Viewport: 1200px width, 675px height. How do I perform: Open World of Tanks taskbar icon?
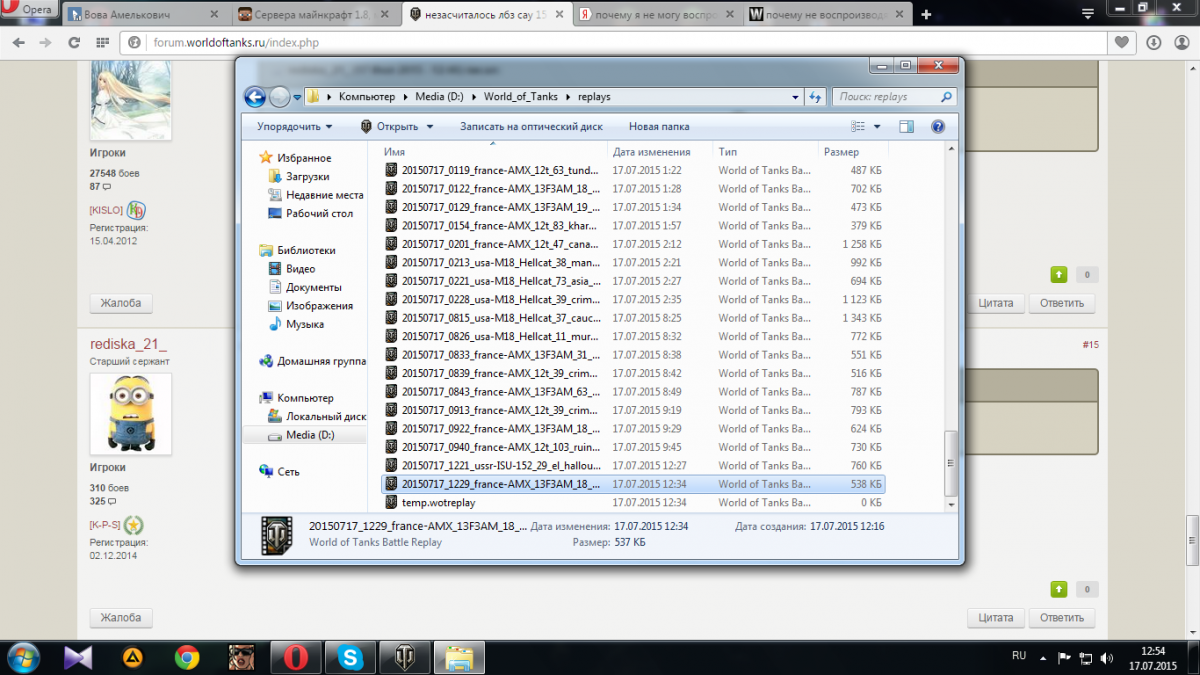[x=406, y=657]
